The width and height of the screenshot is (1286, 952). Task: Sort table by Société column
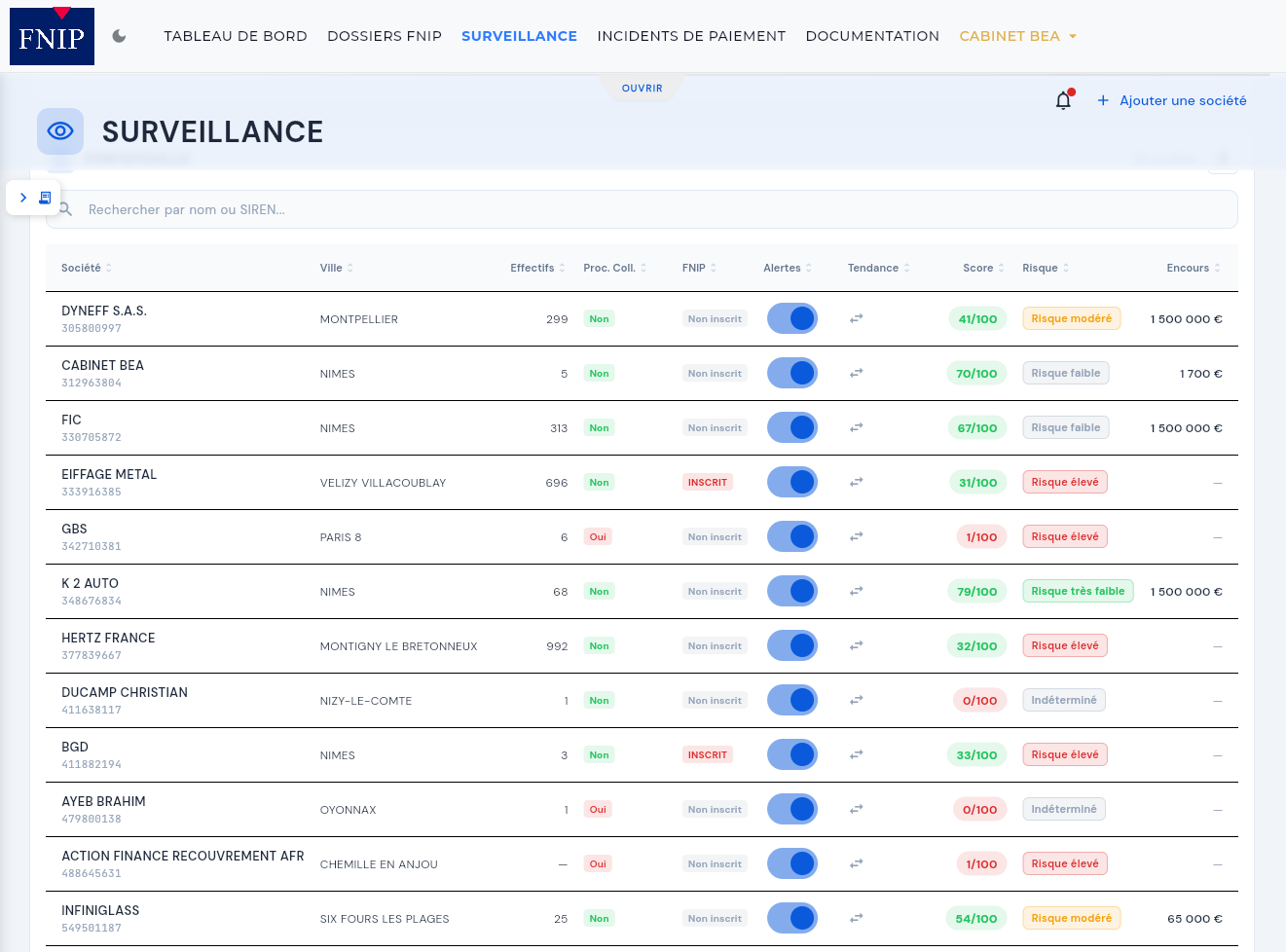tap(87, 268)
